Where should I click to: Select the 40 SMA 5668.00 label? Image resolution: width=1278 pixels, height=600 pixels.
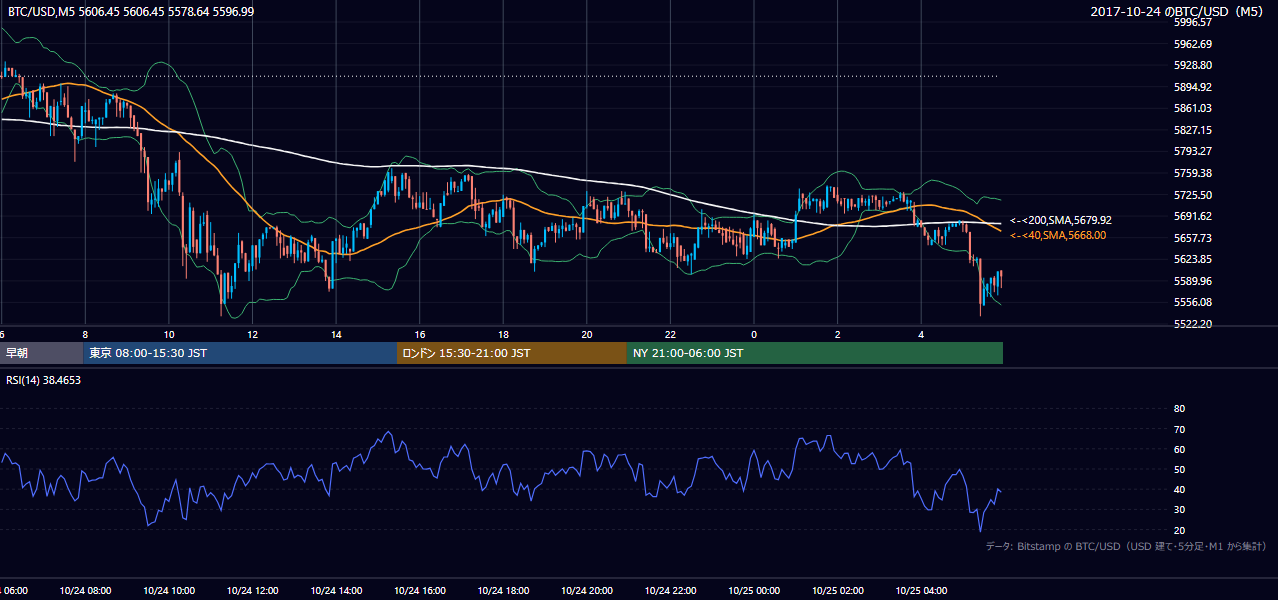click(x=1058, y=235)
